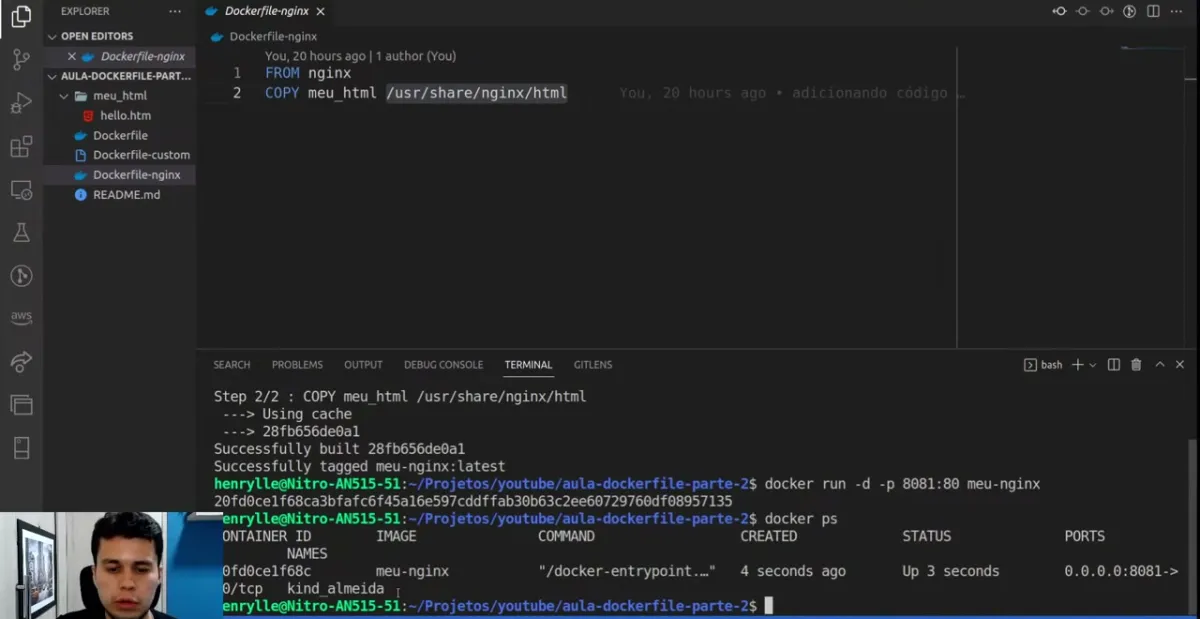Maximize the terminal panel size
The width and height of the screenshot is (1200, 619).
pyautogui.click(x=1160, y=365)
